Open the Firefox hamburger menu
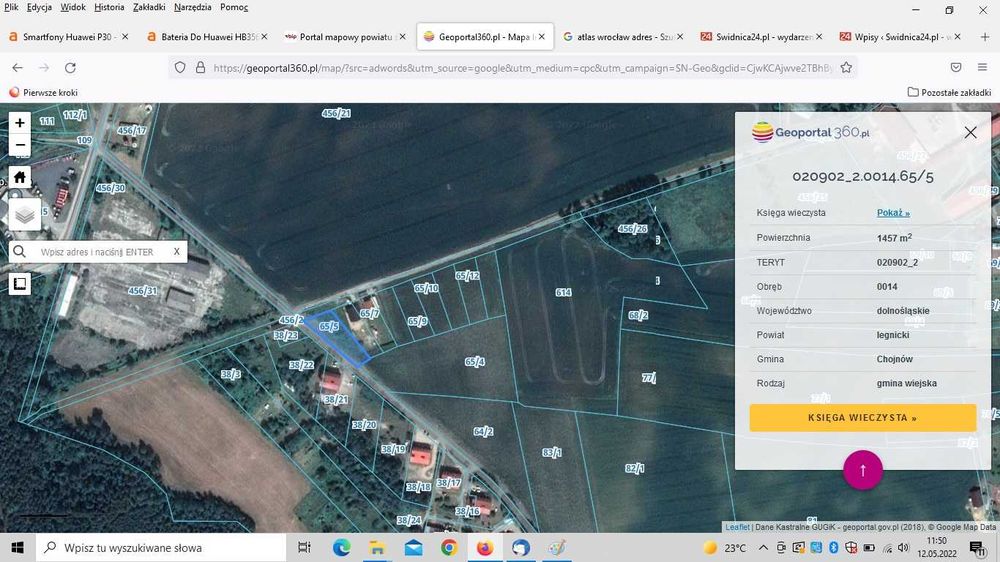This screenshot has width=1000, height=562. point(982,68)
